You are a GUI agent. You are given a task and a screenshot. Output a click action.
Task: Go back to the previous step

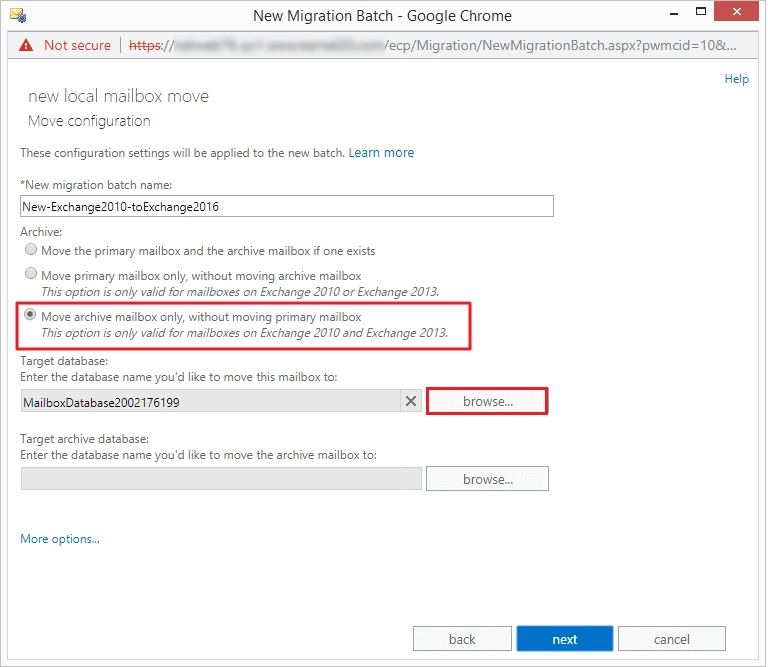pos(462,639)
